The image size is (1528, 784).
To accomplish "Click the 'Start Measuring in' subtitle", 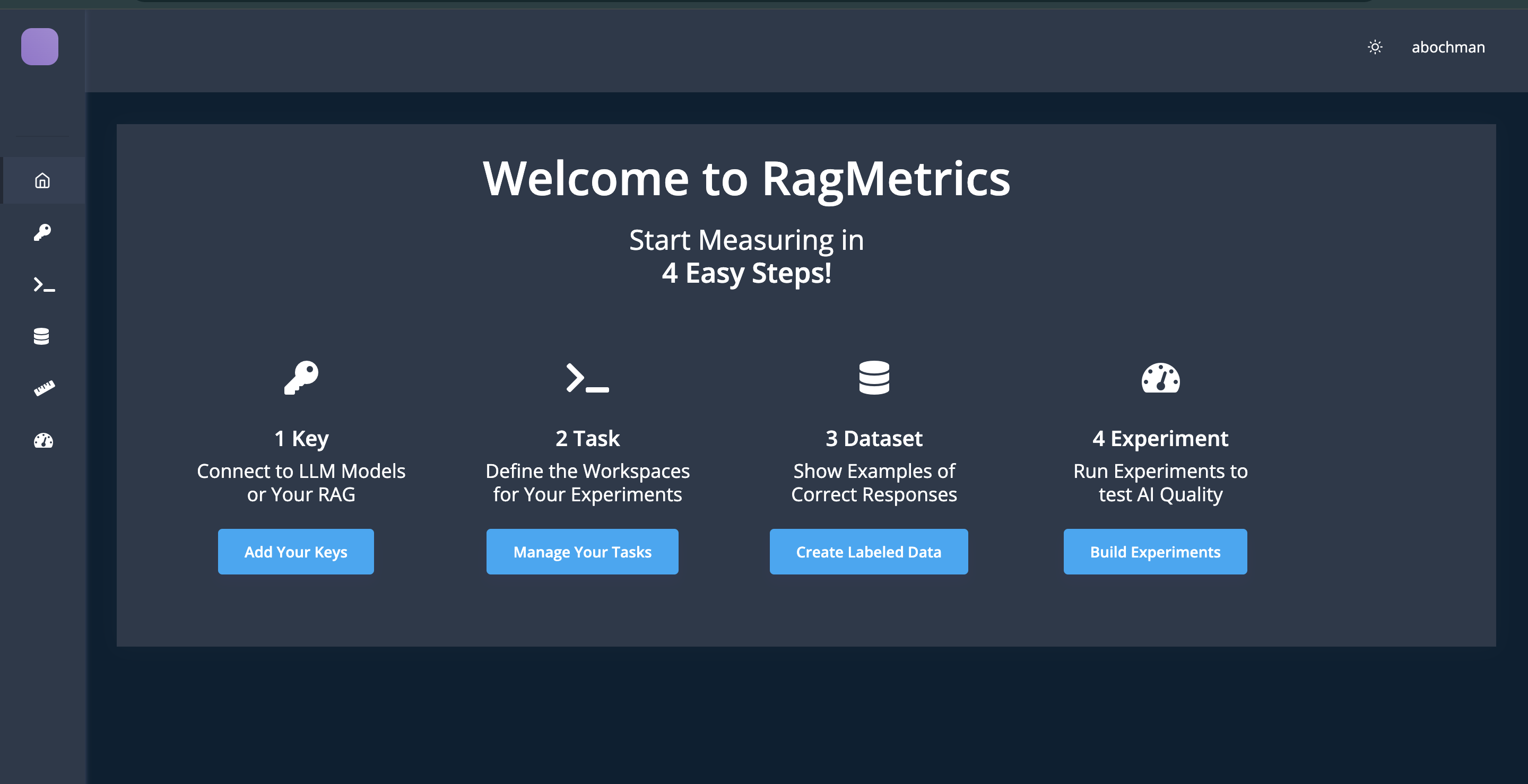I will 747,240.
